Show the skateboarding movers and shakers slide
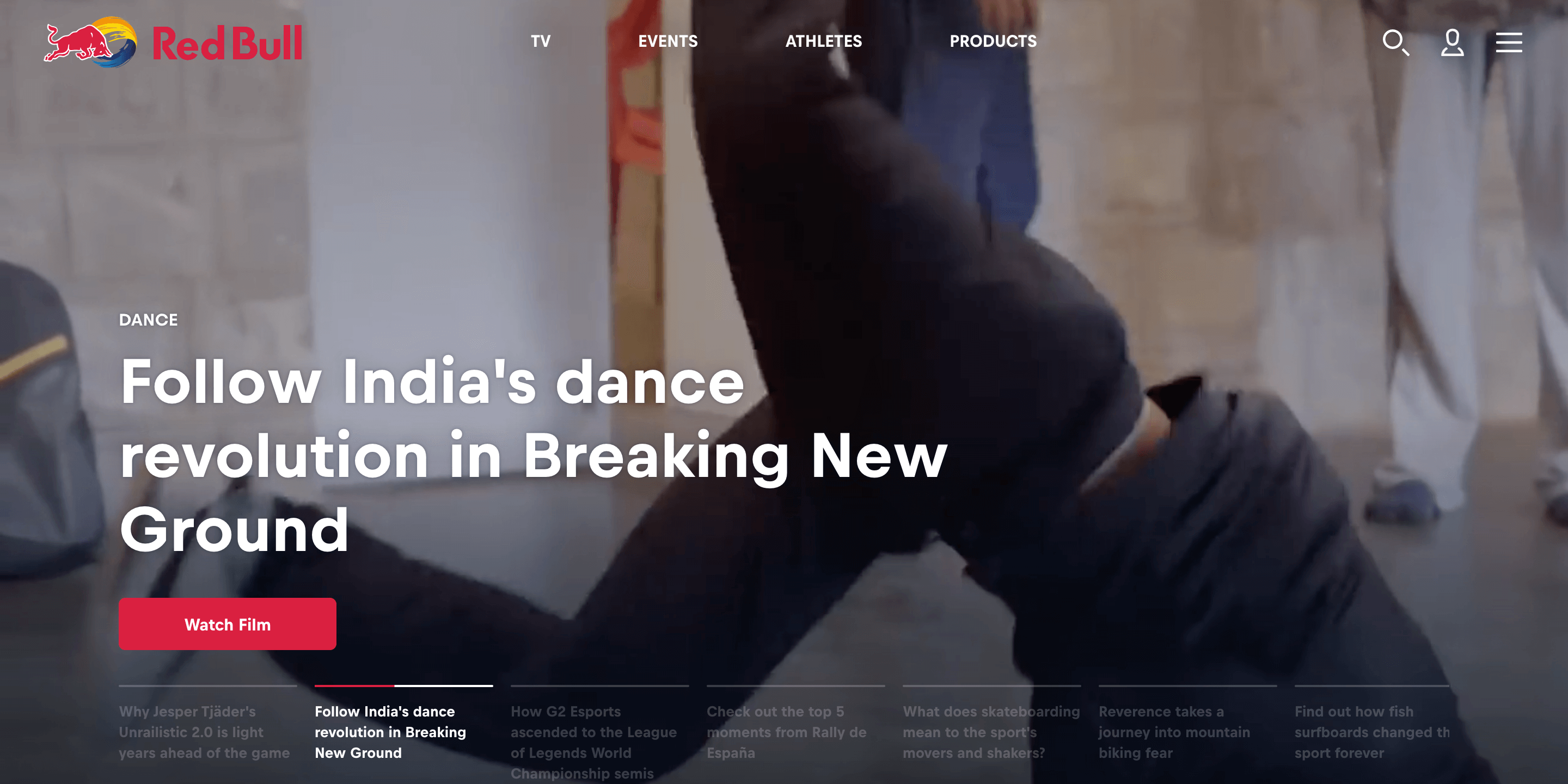This screenshot has width=1568, height=784. point(991,732)
